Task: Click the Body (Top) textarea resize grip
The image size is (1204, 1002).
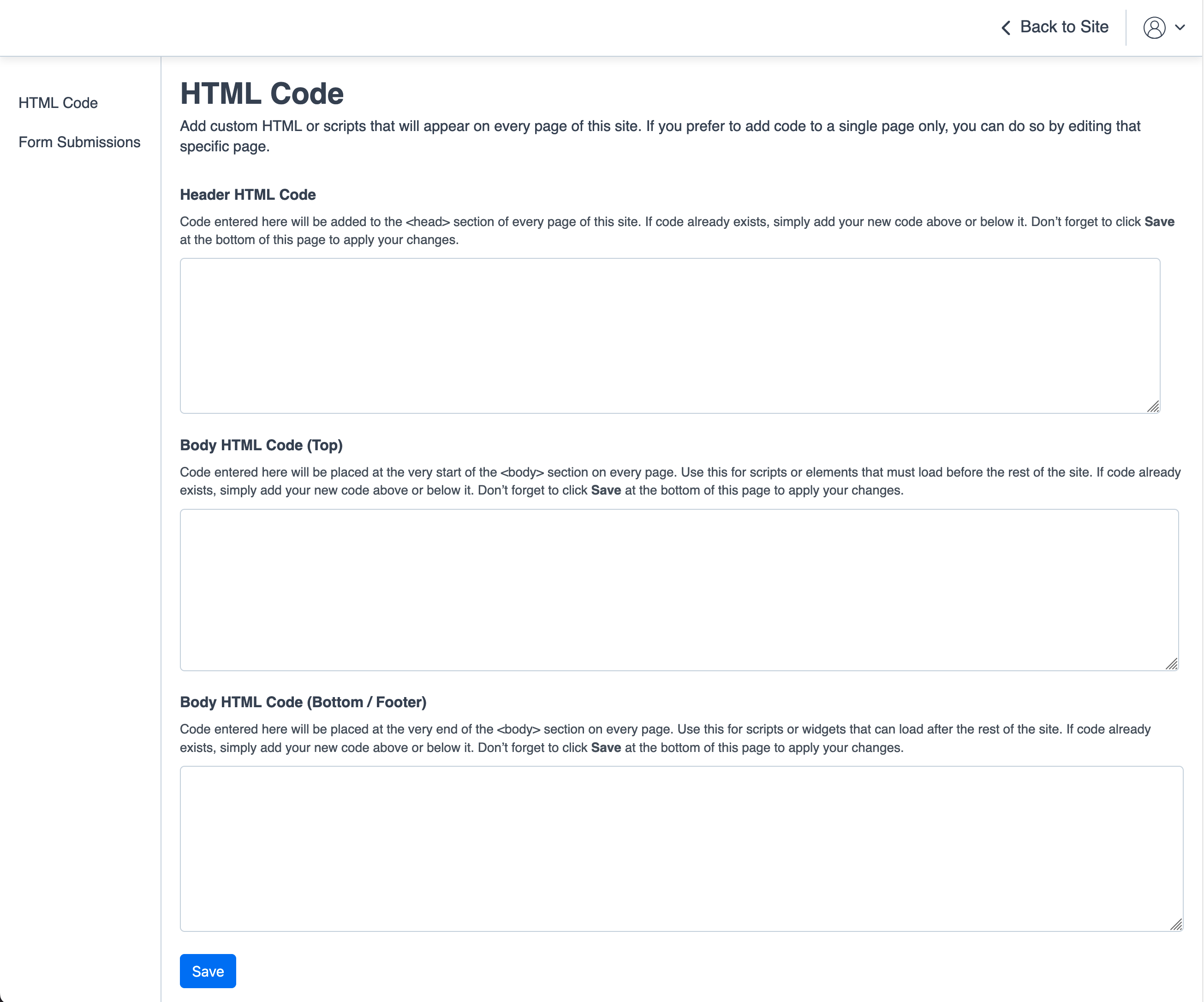Action: (x=1172, y=664)
